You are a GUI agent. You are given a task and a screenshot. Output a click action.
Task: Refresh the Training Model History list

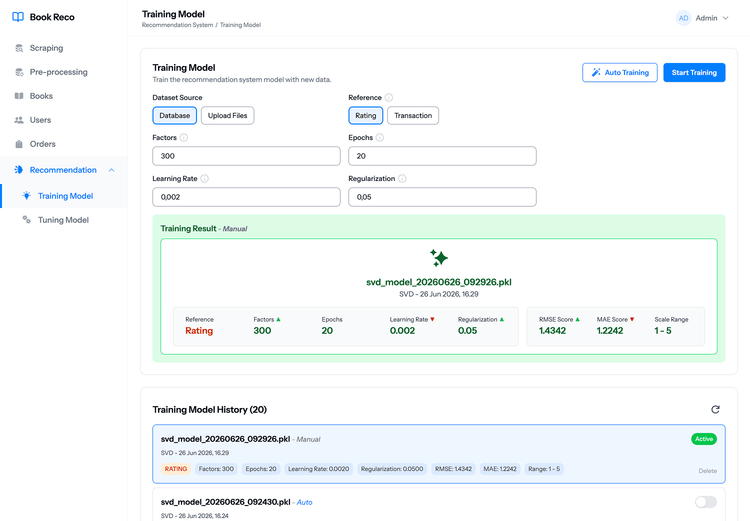(x=715, y=410)
